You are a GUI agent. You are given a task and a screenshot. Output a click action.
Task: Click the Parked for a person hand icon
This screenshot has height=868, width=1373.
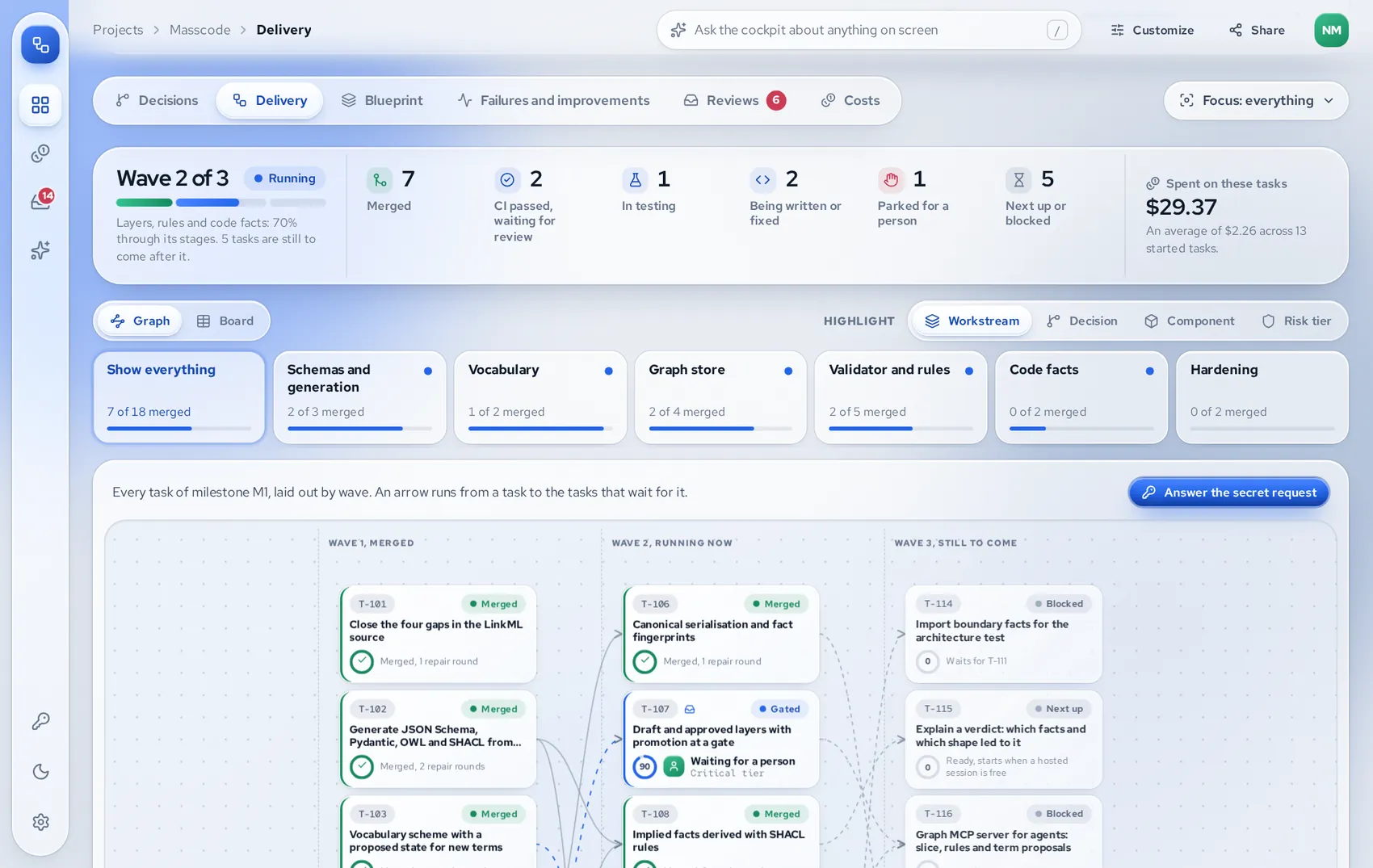(x=890, y=179)
